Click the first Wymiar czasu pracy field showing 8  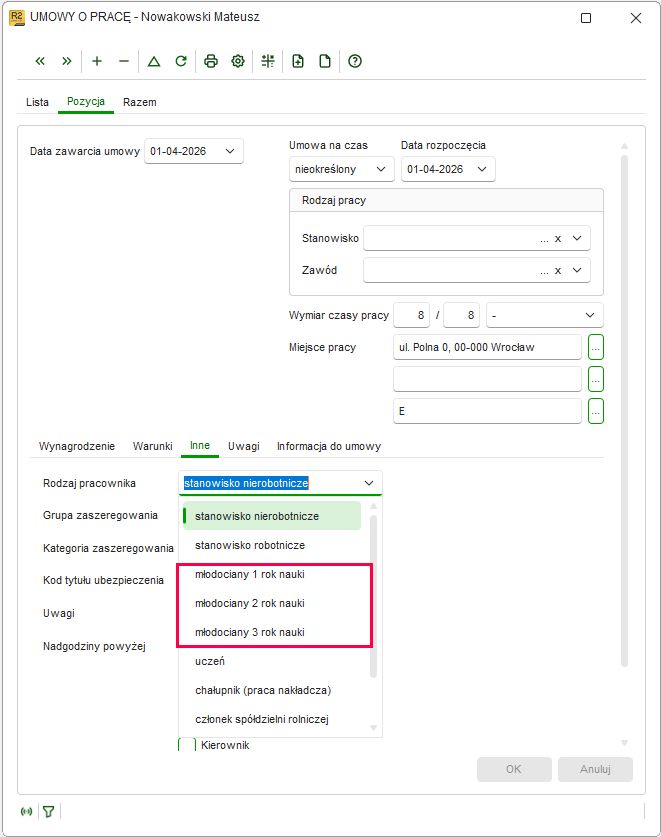[x=412, y=315]
